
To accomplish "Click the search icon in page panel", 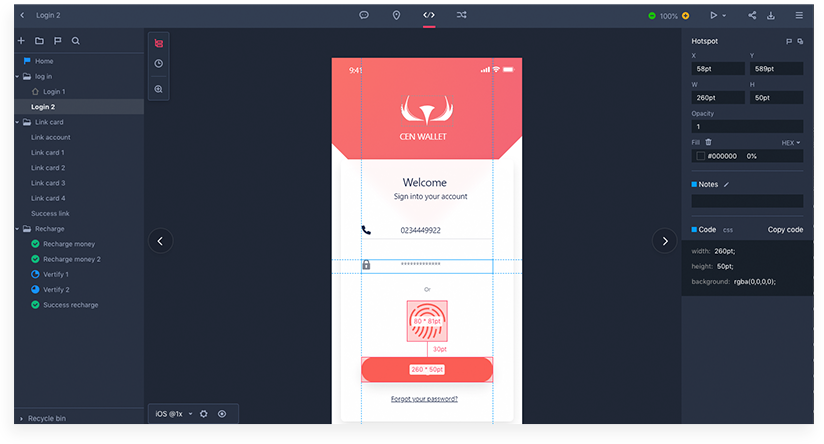I will (75, 41).
